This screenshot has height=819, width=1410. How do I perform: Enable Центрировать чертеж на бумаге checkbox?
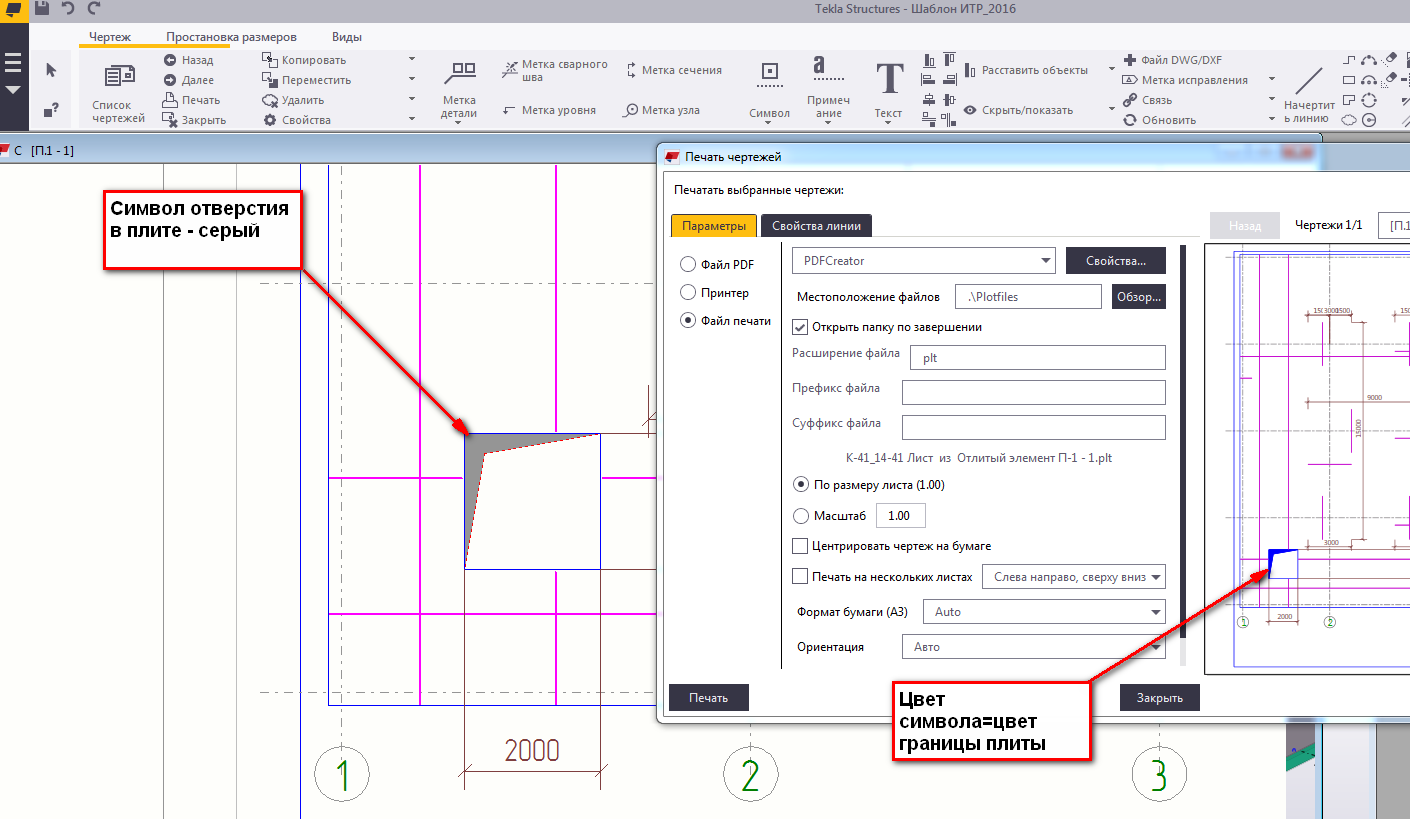click(x=800, y=546)
